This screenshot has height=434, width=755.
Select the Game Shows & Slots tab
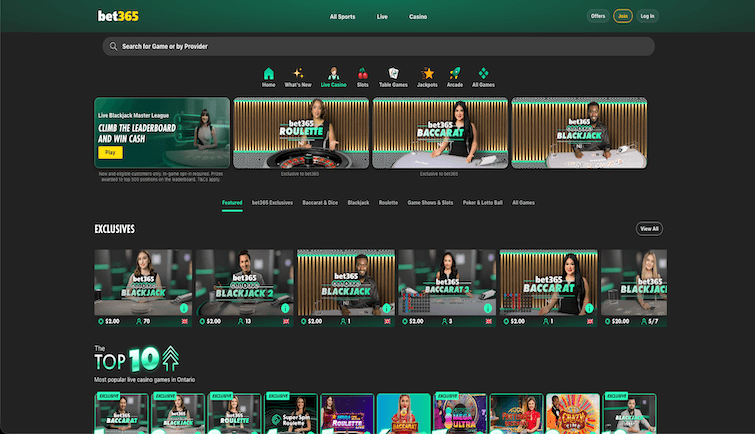click(x=430, y=203)
